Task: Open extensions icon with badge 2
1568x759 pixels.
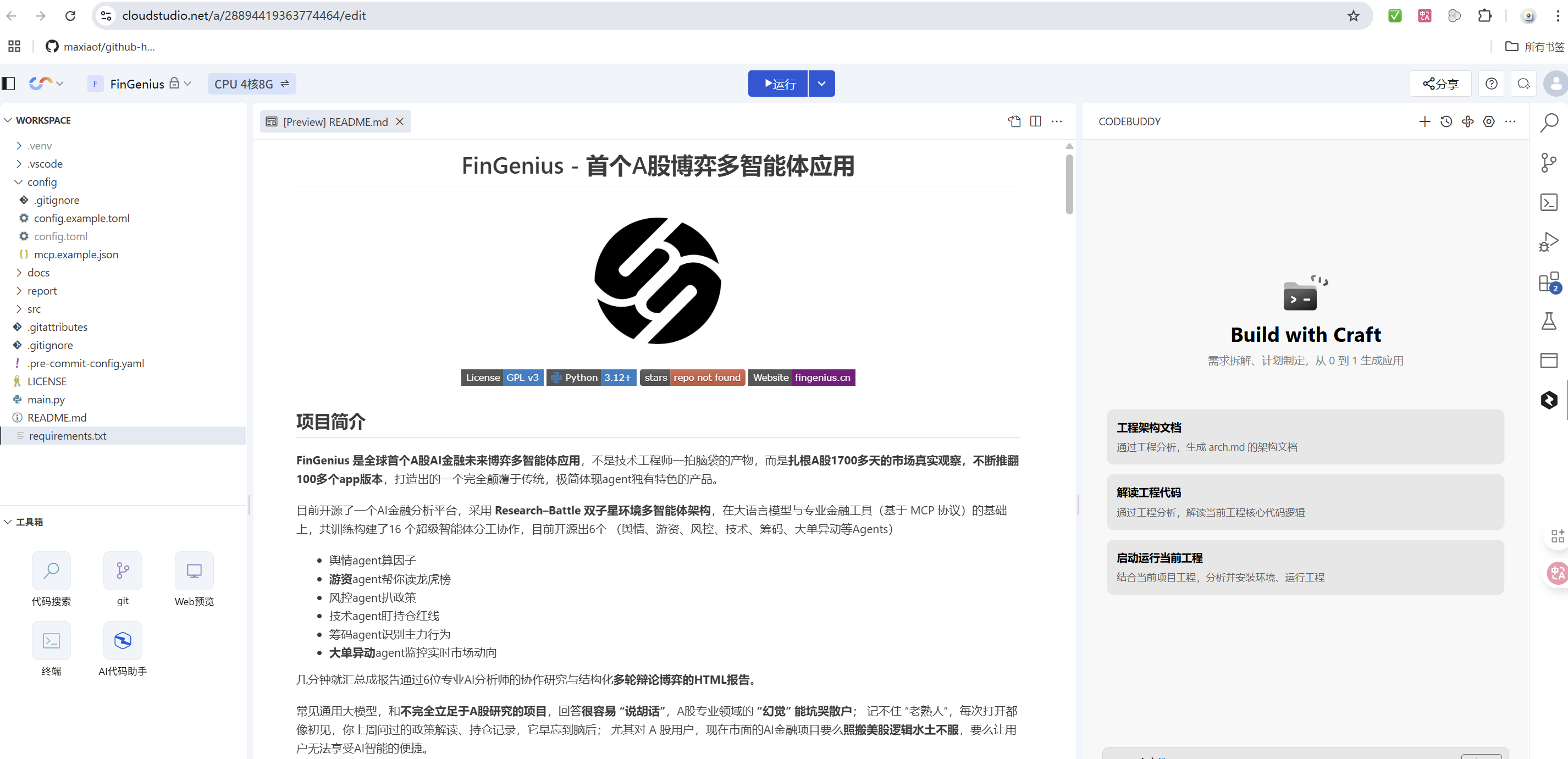Action: point(1549,282)
